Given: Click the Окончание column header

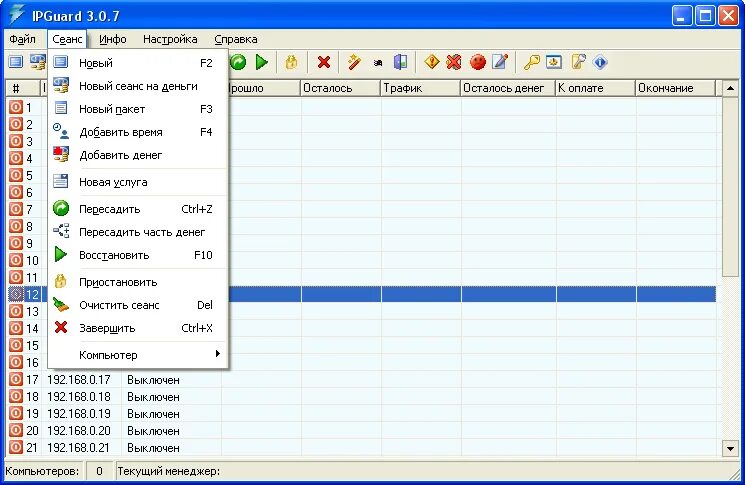Looking at the screenshot, I should (675, 88).
